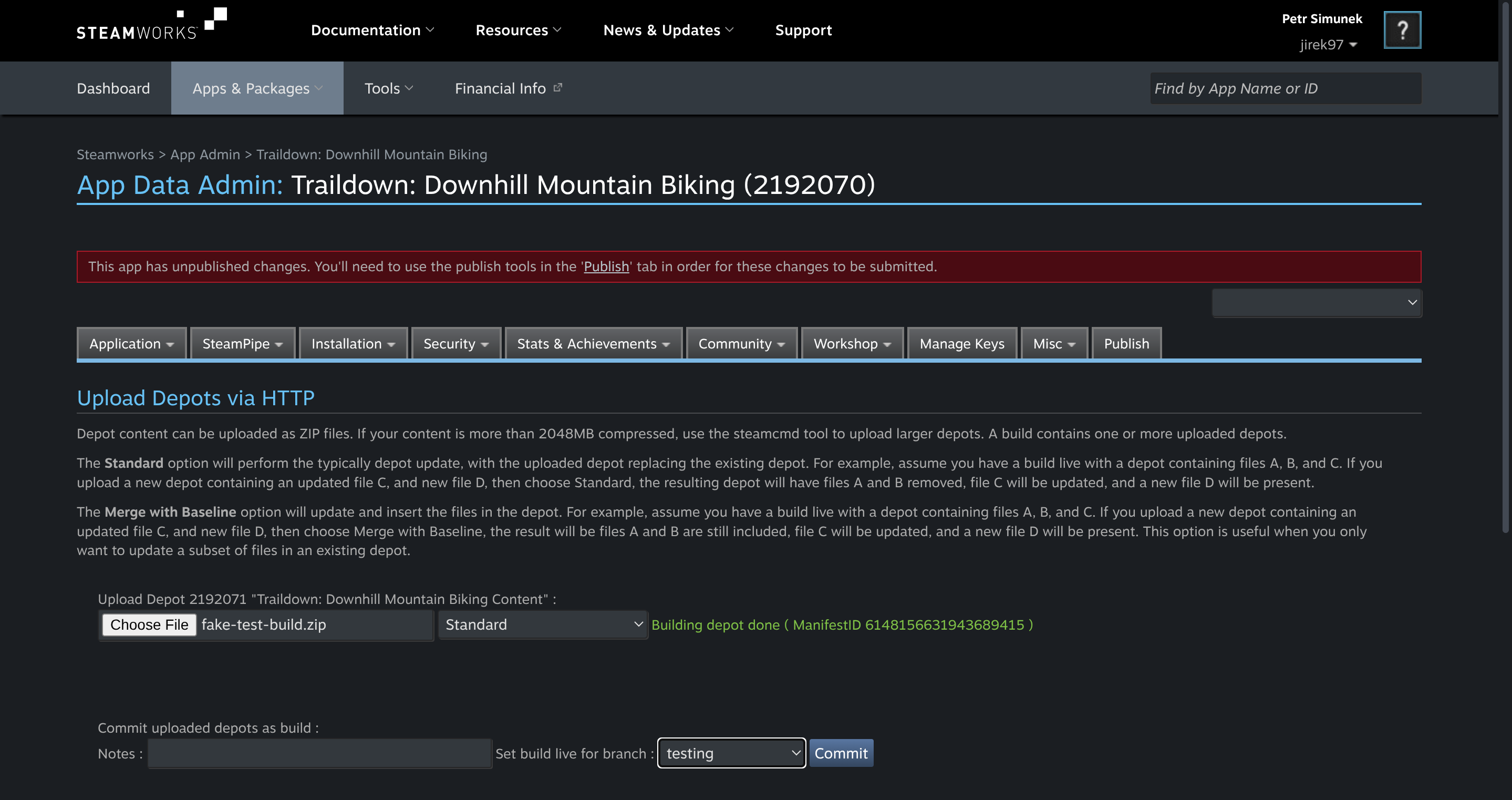The width and height of the screenshot is (1512, 800).
Task: Click the Upload Depots via HTTP heading
Action: [x=195, y=398]
